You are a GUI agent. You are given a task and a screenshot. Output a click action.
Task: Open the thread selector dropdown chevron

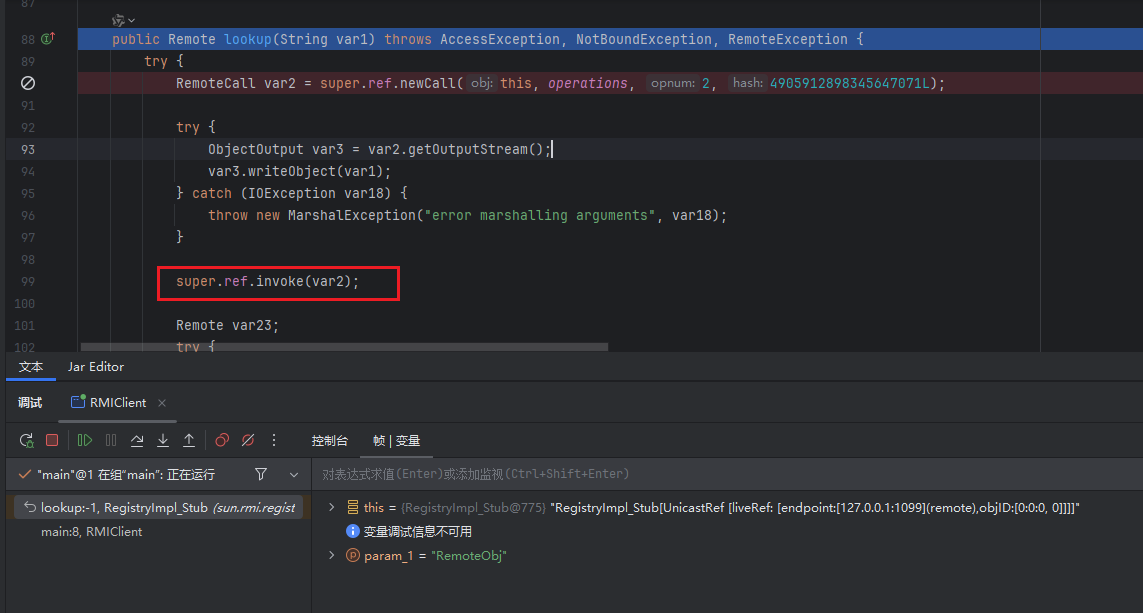[293, 474]
